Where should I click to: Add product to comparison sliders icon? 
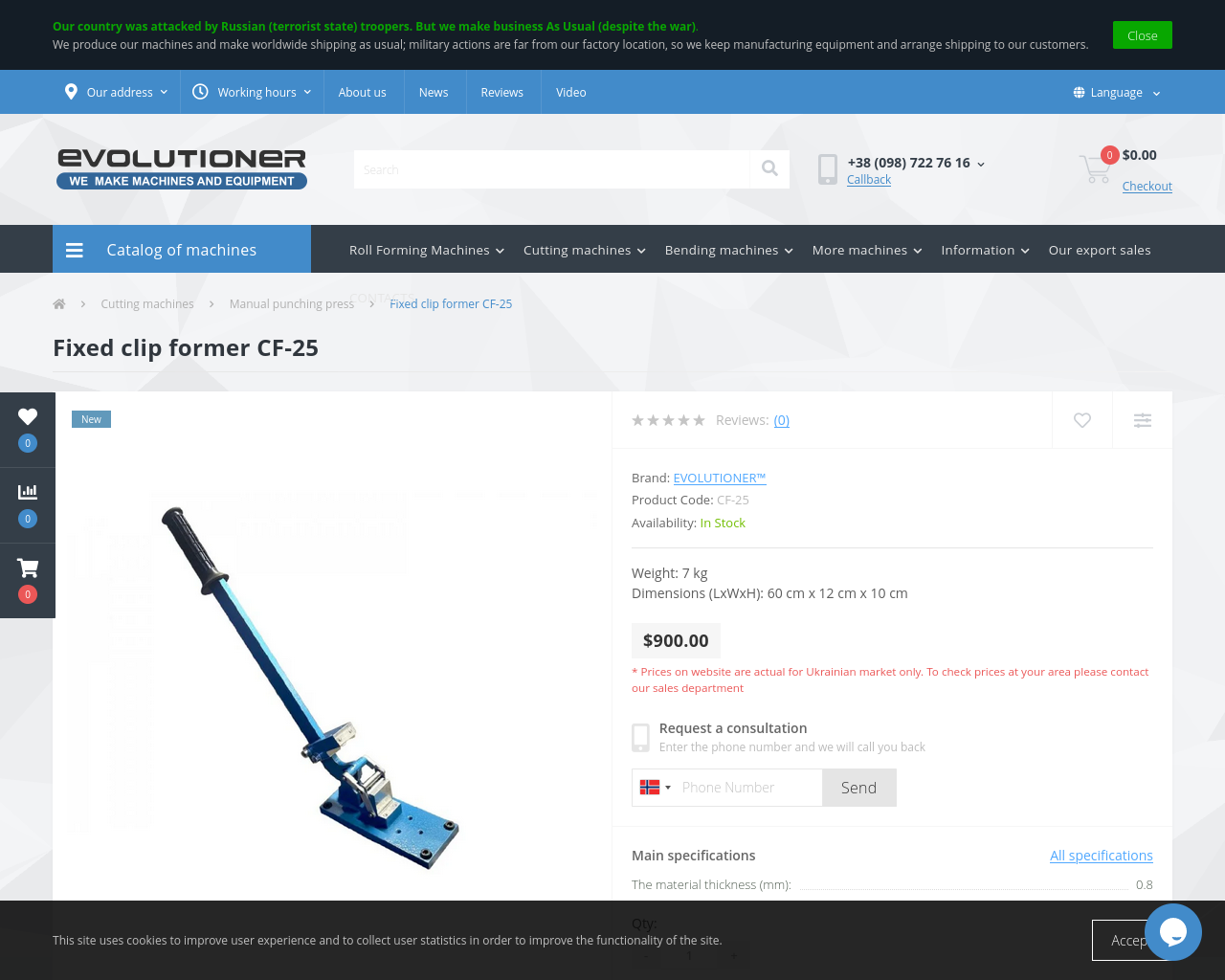1143,420
